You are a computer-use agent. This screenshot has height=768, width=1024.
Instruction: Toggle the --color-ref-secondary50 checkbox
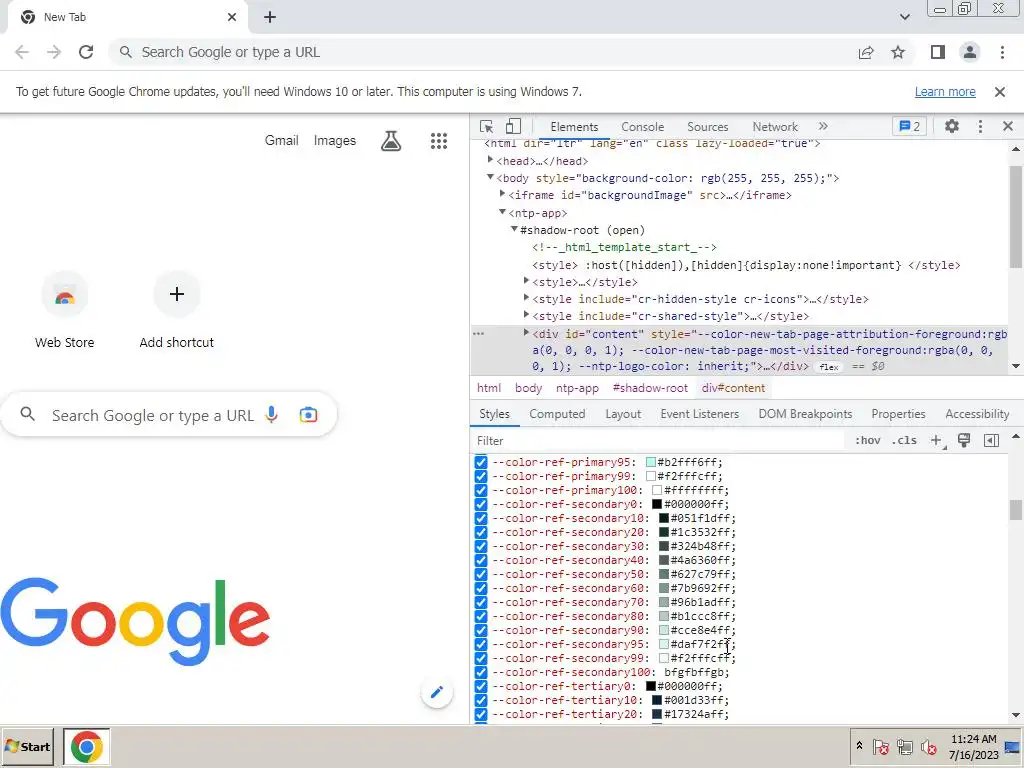[x=481, y=574]
